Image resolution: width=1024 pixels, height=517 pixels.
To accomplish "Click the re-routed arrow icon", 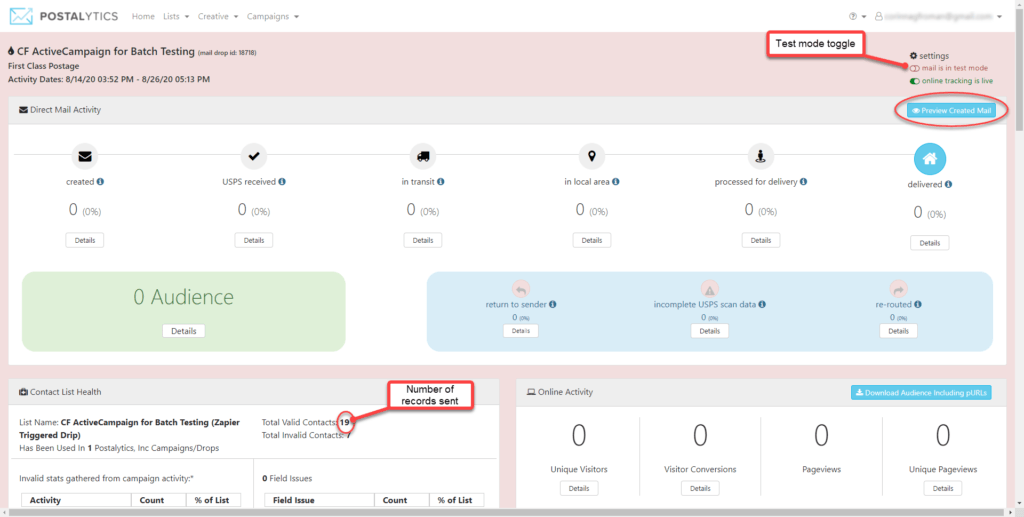I will pos(899,289).
